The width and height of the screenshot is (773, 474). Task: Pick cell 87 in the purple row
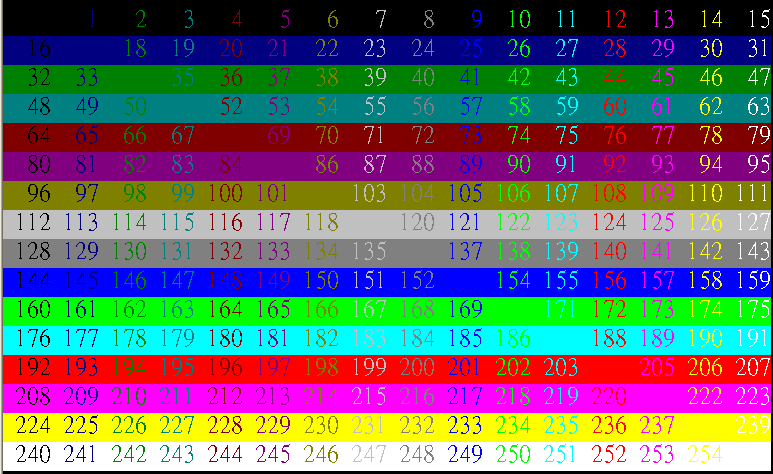pyautogui.click(x=375, y=164)
